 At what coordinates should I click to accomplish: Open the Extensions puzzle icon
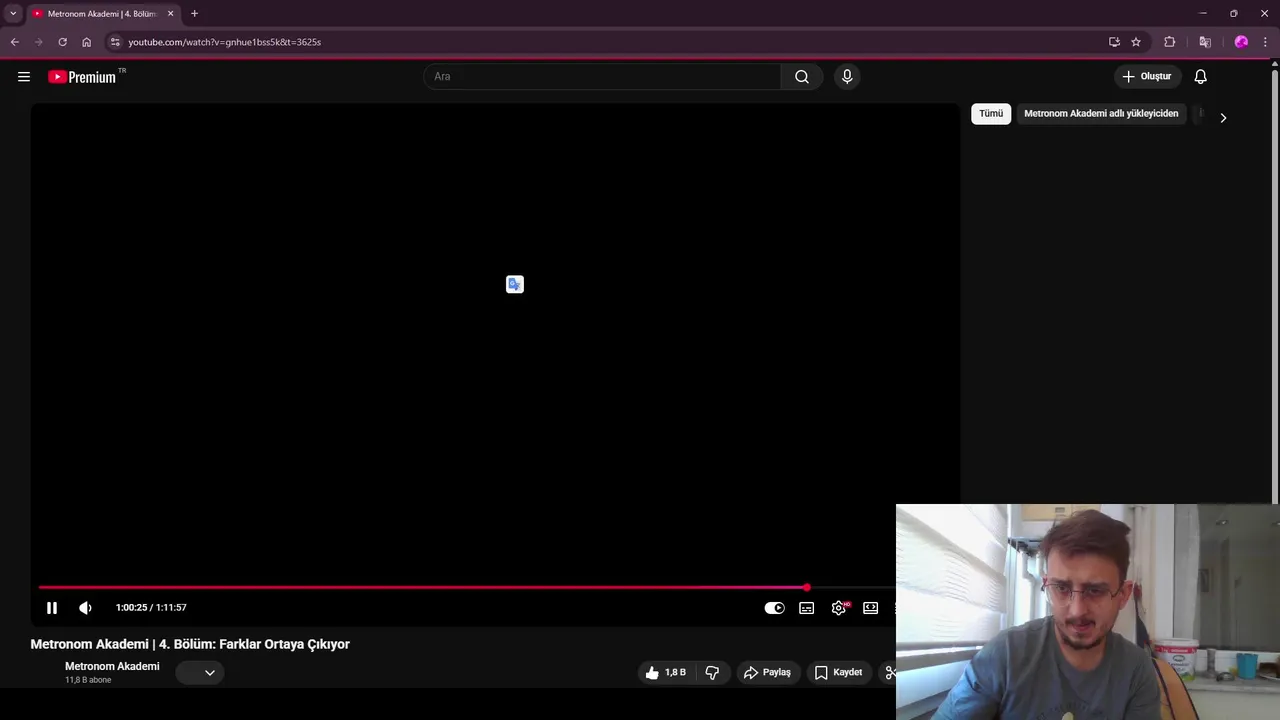(1170, 42)
